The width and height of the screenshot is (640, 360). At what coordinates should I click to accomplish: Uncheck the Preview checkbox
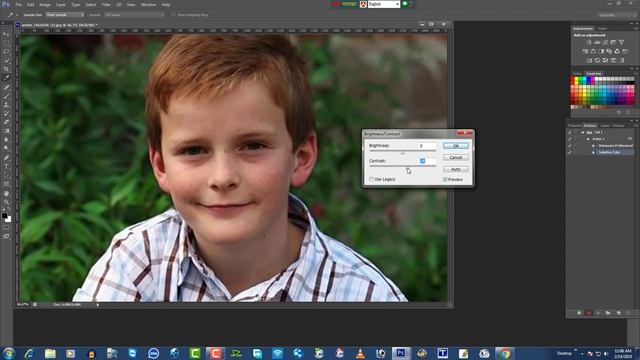445,180
